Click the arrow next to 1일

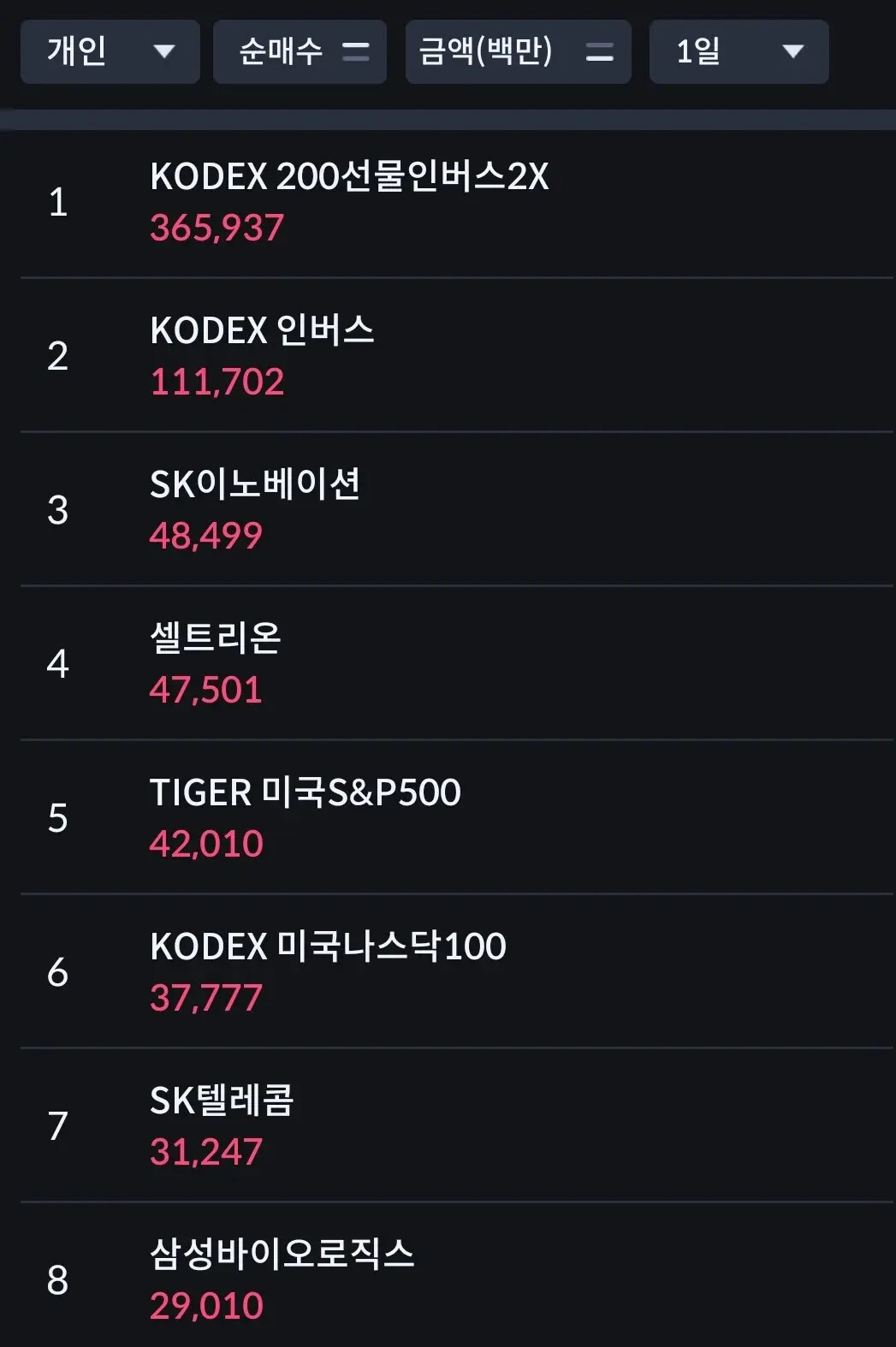[793, 51]
